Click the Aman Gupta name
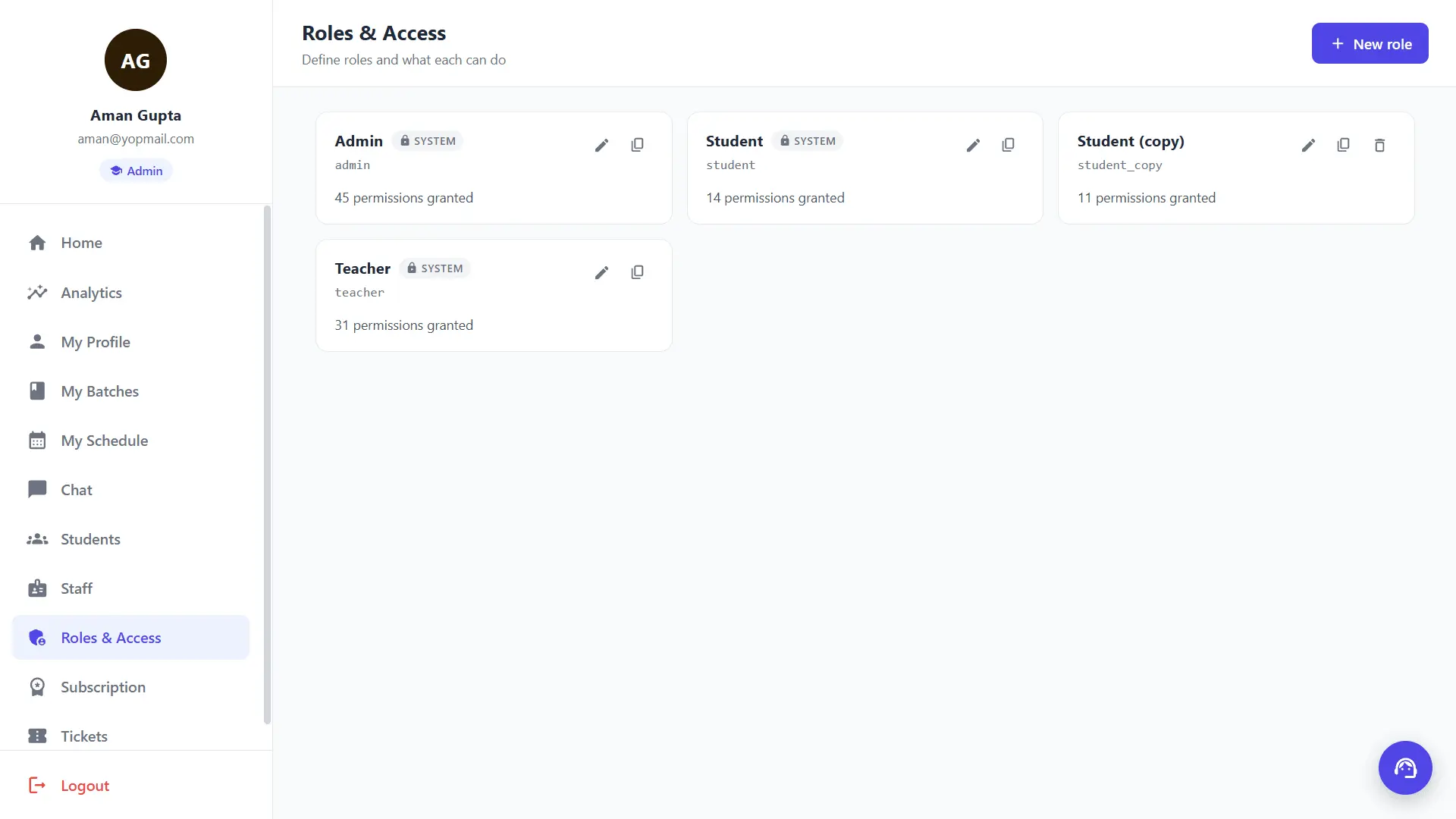 136,115
